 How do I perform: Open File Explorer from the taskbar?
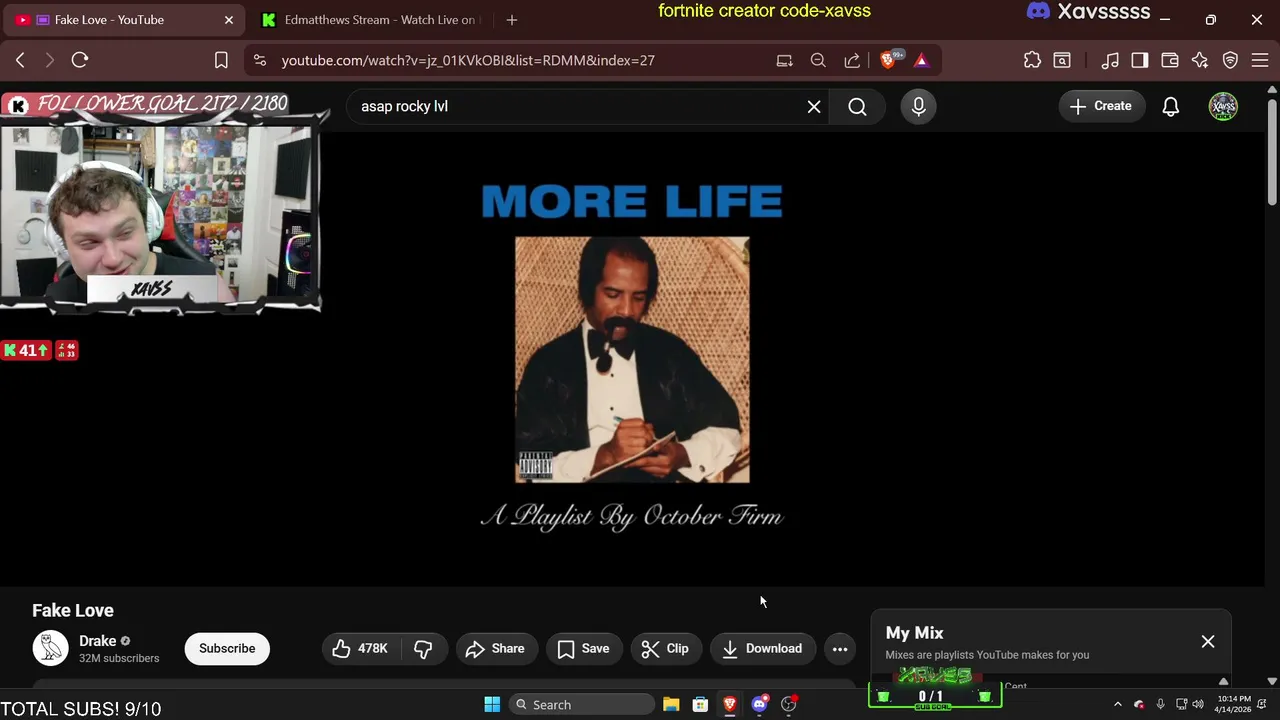pyautogui.click(x=671, y=704)
